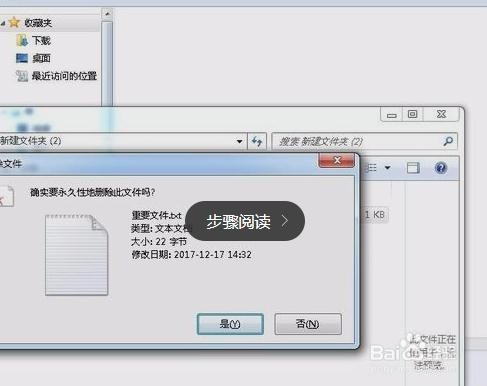Maximize the 新建文件夹 (2) Explorer window

click(x=413, y=114)
